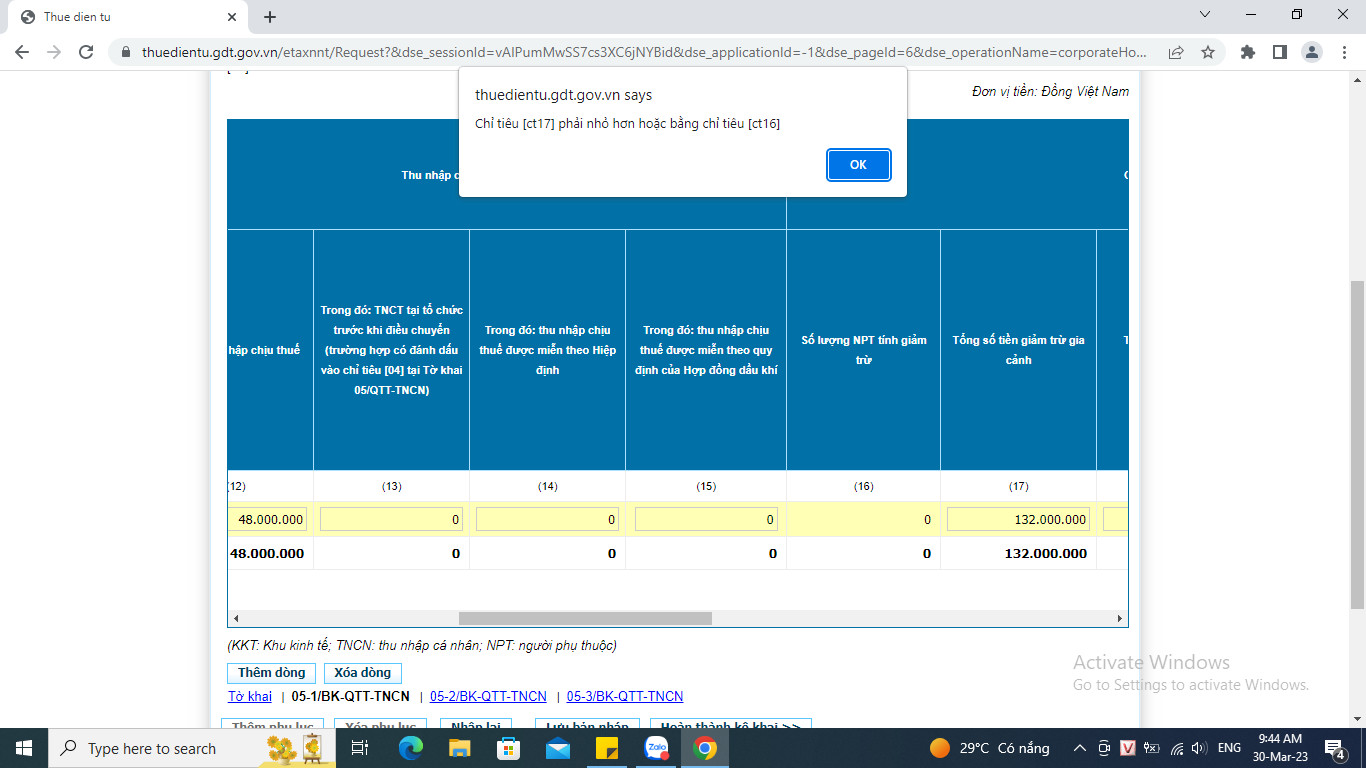The width and height of the screenshot is (1366, 768).
Task: Open the Chrome profile avatar
Action: point(1312,52)
